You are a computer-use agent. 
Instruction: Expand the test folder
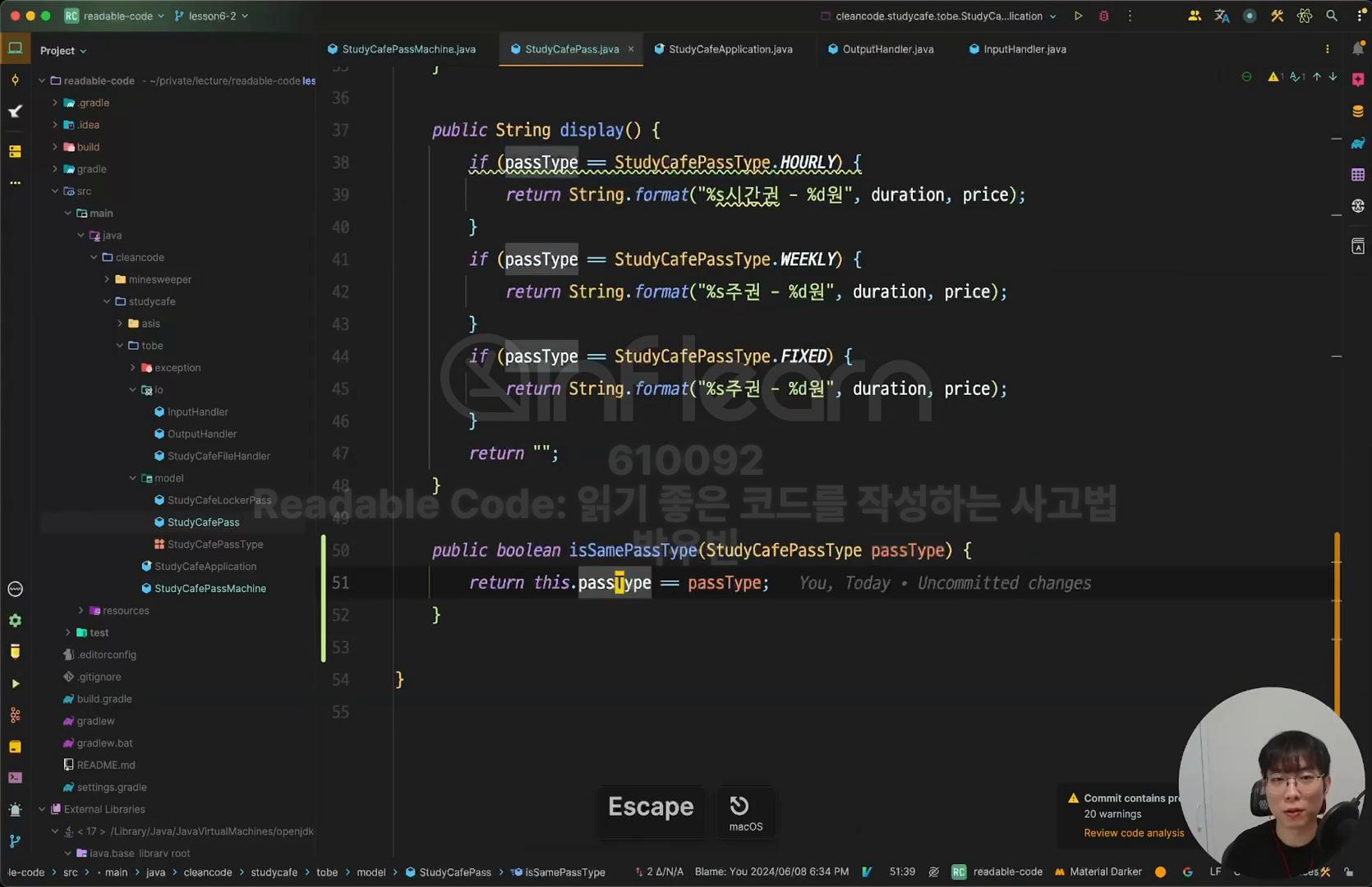point(67,632)
